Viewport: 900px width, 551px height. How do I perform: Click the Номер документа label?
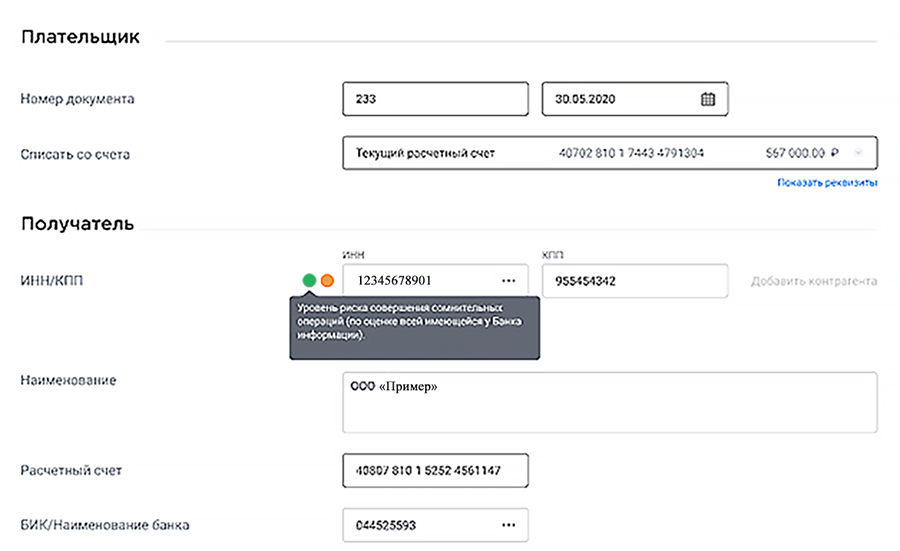click(77, 99)
